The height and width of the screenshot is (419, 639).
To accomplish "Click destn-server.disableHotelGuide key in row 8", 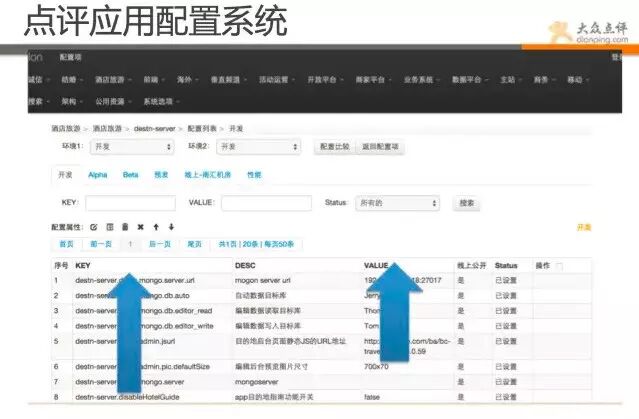I will click(x=127, y=397).
